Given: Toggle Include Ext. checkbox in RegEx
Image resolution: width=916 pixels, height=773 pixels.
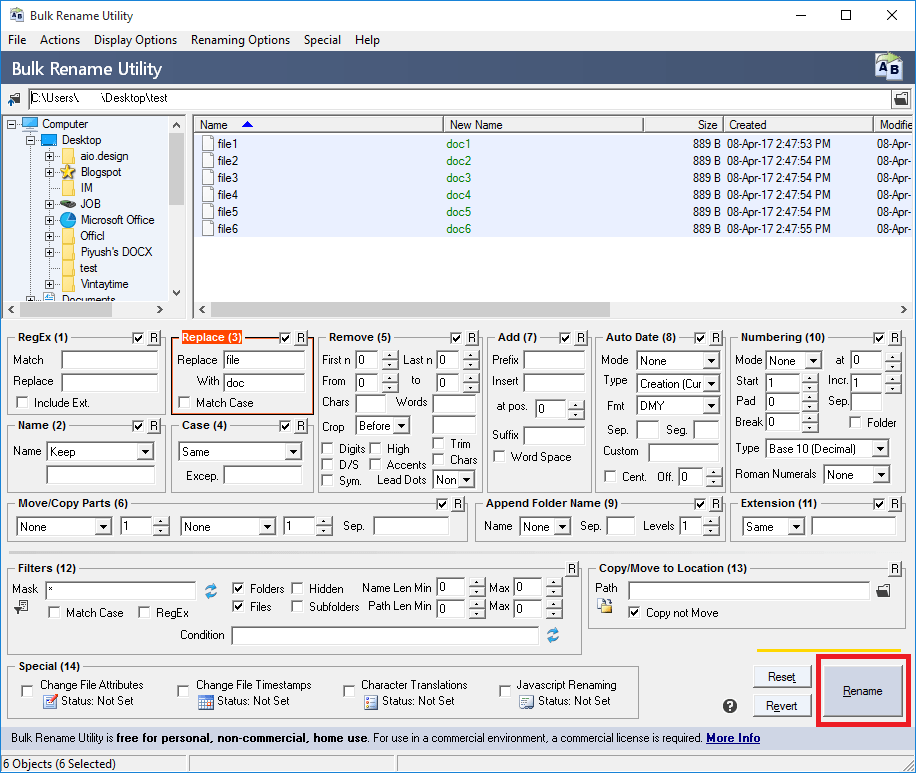Looking at the screenshot, I should [22, 403].
